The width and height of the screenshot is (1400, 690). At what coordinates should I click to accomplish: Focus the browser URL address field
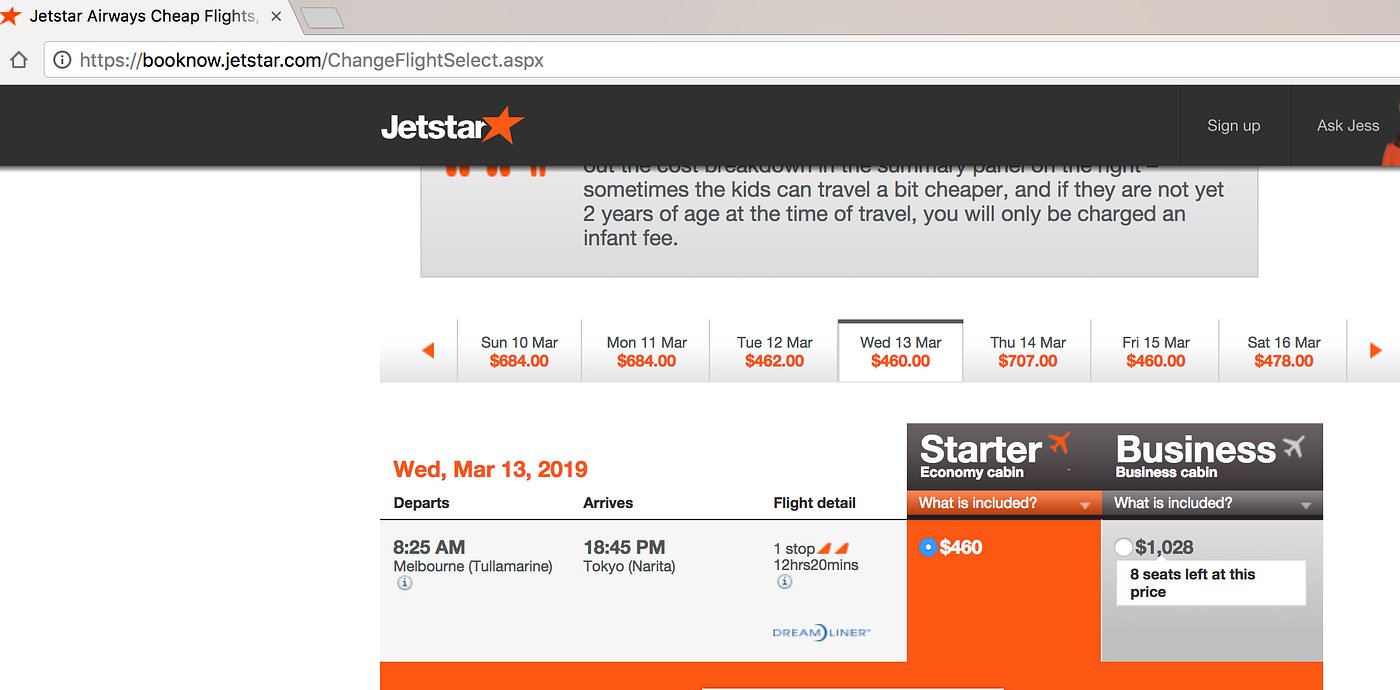(720, 60)
